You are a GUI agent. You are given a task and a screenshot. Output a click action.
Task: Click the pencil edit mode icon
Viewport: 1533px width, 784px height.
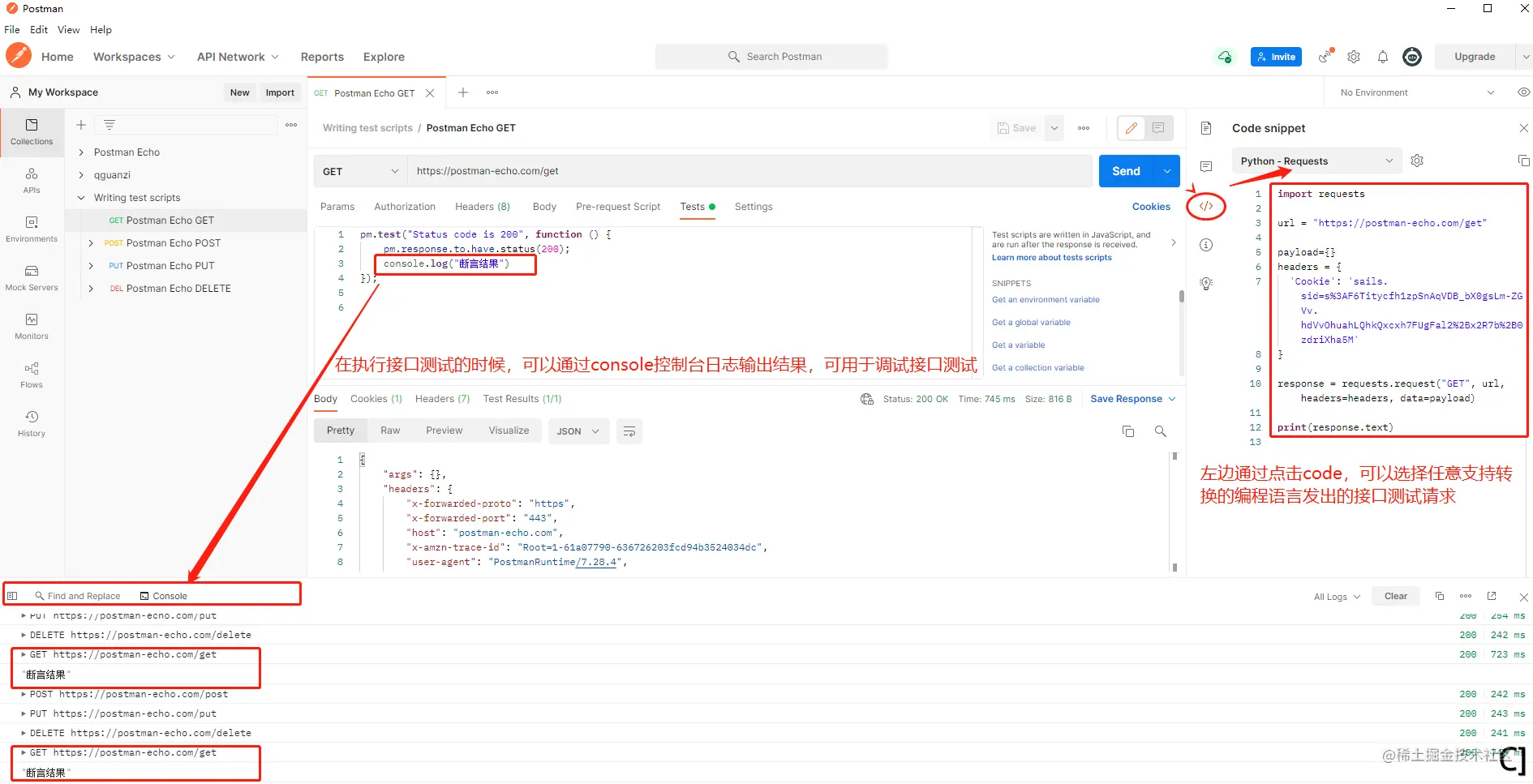pyautogui.click(x=1131, y=128)
